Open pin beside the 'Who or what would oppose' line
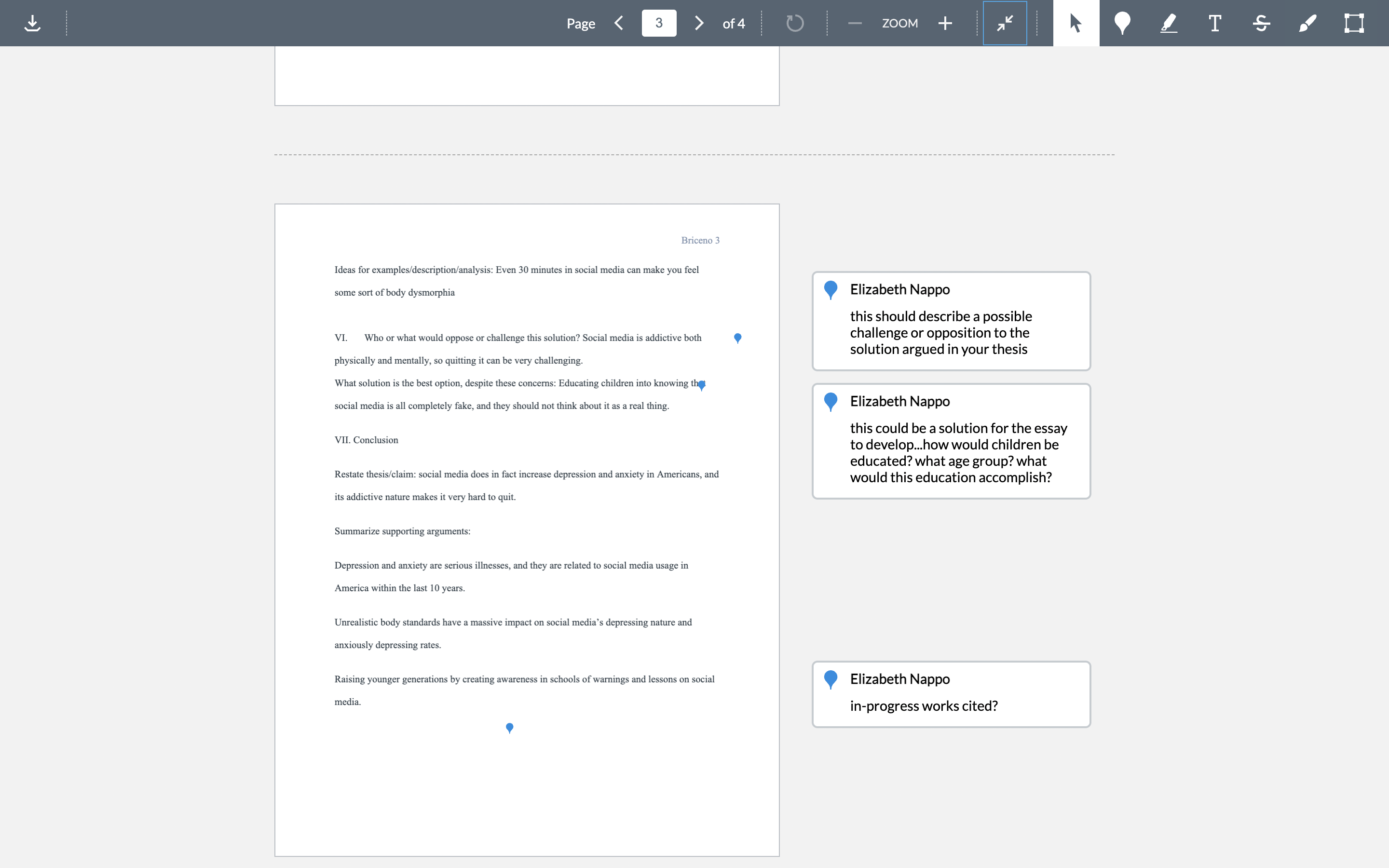The width and height of the screenshot is (1389, 868). 737,338
